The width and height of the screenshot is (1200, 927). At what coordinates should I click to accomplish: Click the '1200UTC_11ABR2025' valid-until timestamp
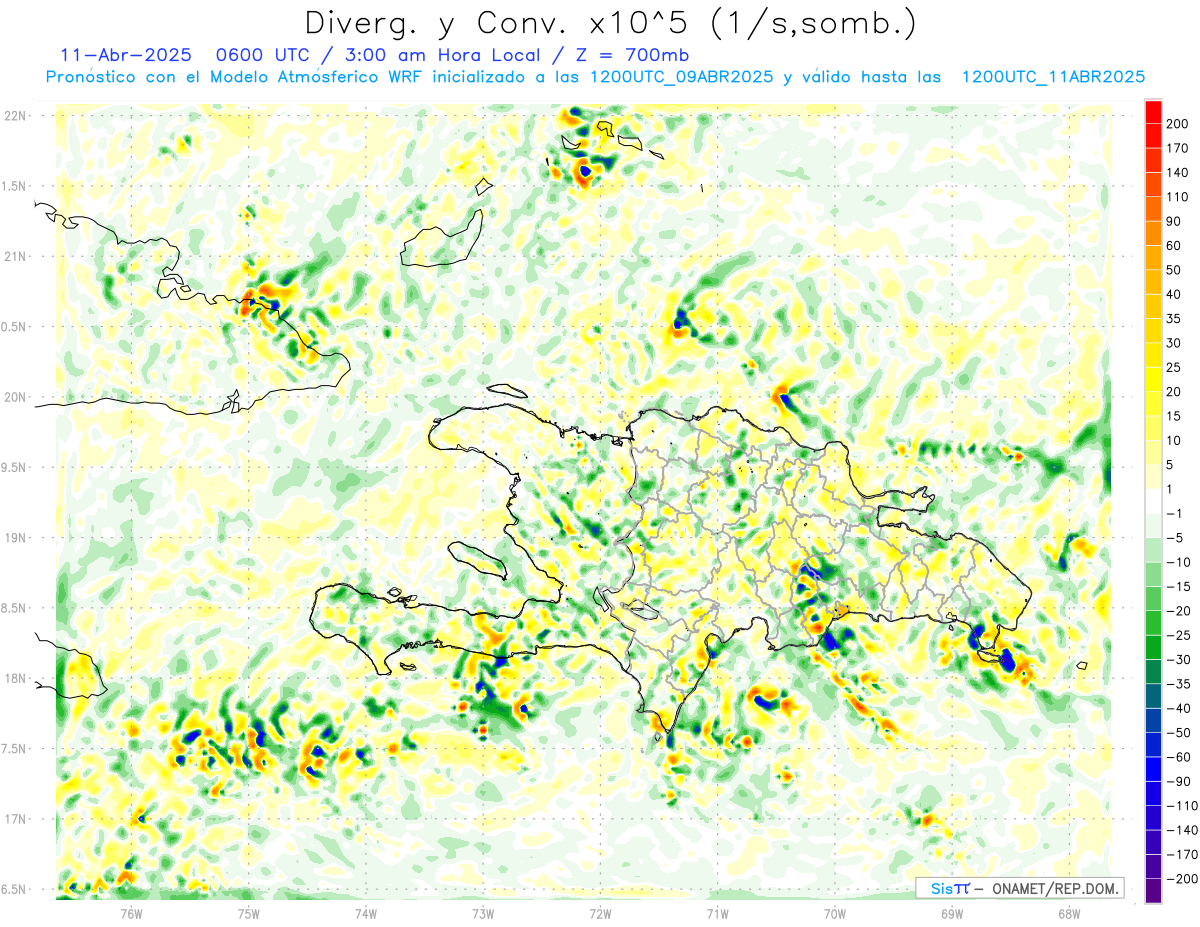(x=1052, y=77)
